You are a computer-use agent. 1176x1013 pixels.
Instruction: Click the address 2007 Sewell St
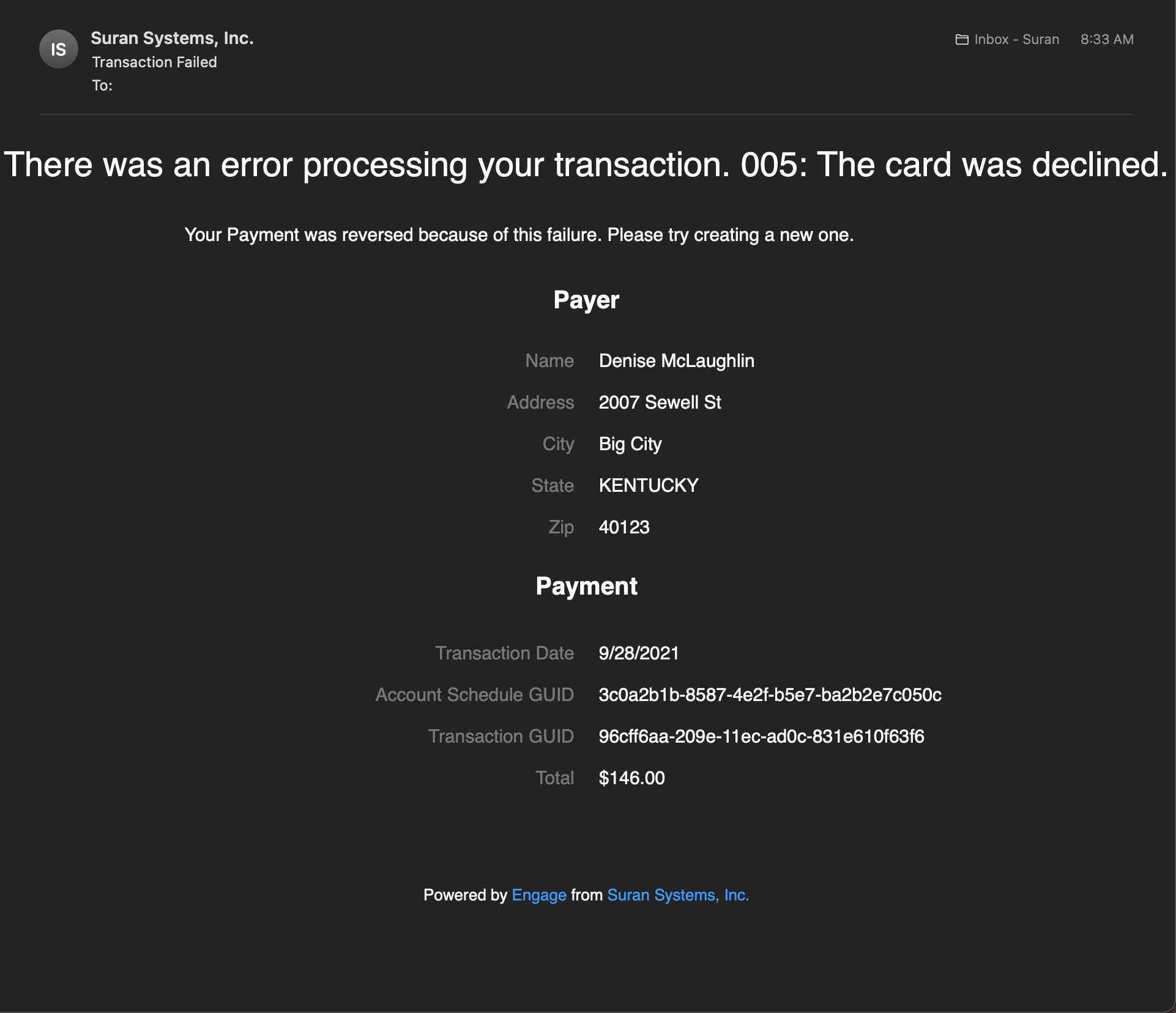660,403
